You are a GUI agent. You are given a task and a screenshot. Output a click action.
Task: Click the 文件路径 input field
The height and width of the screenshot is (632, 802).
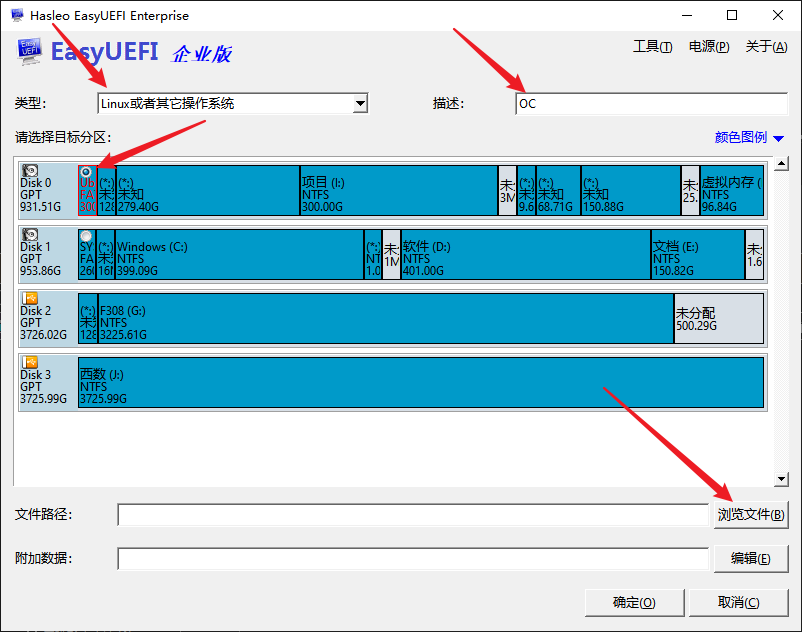tap(413, 514)
